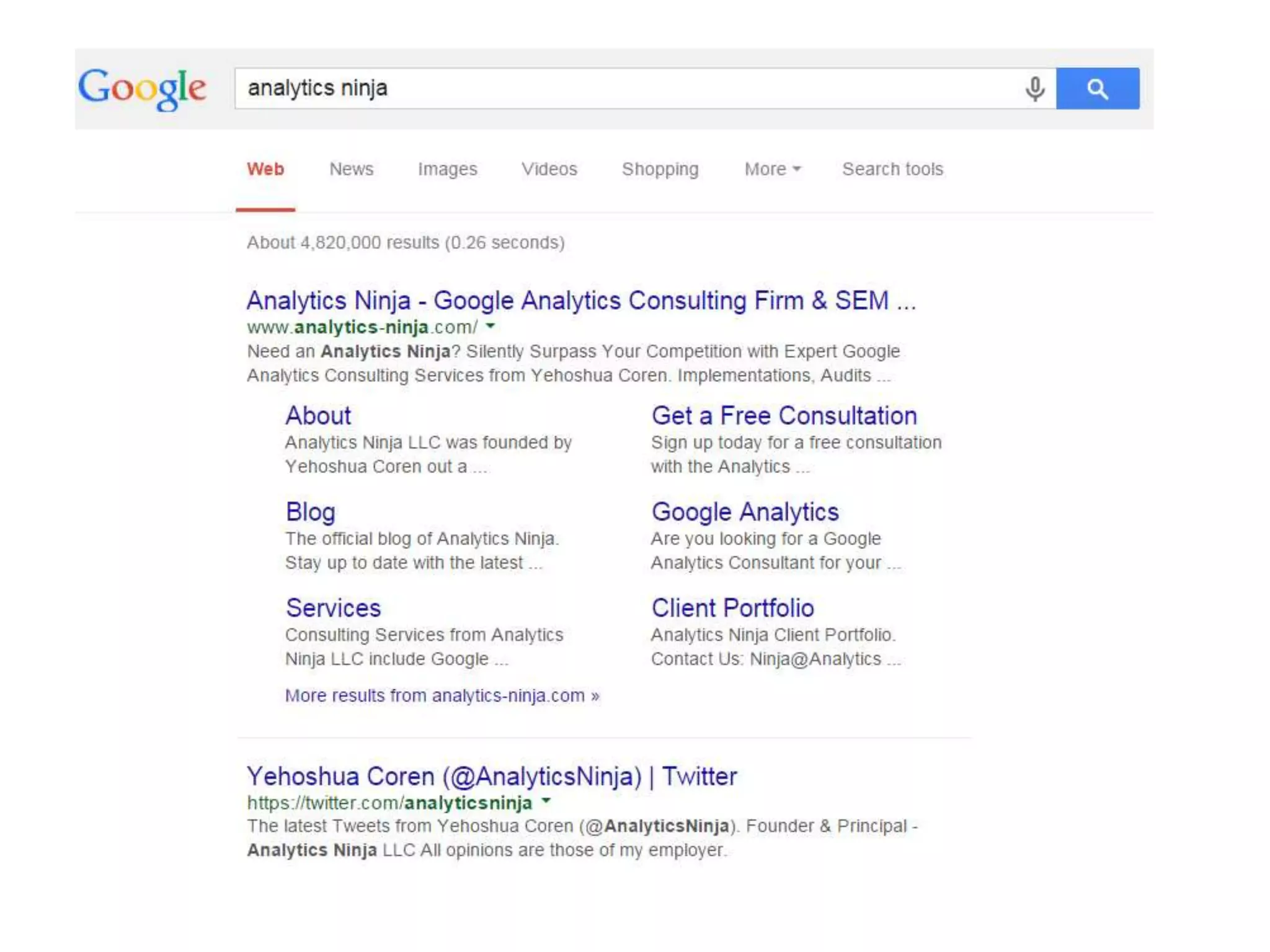Viewport: 1270px width, 952px height.
Task: Click the microphone voice search icon
Action: (1034, 89)
